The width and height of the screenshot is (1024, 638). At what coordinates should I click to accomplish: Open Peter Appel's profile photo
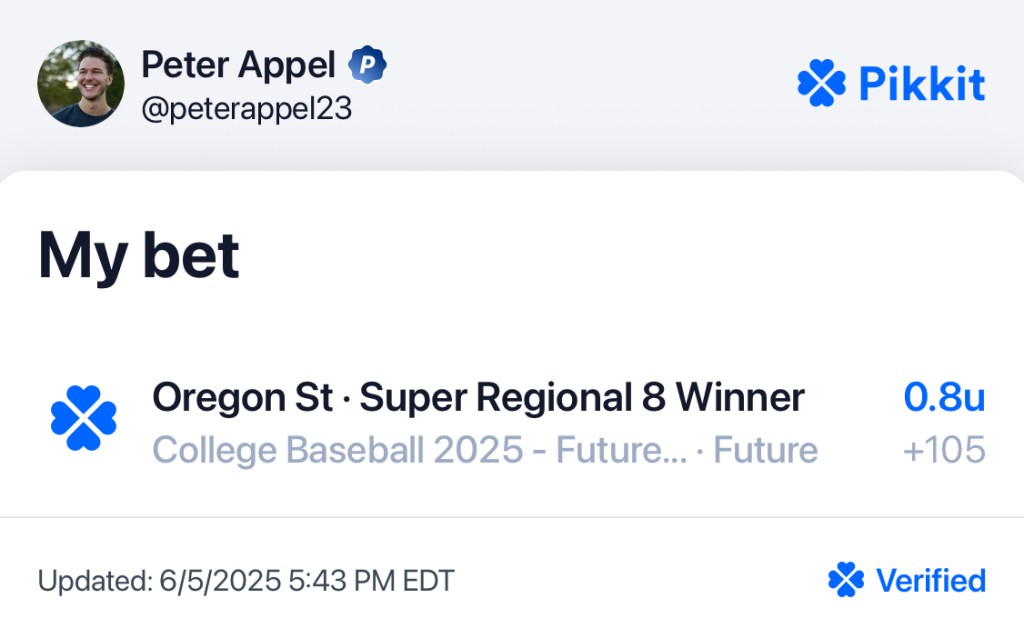click(x=81, y=84)
